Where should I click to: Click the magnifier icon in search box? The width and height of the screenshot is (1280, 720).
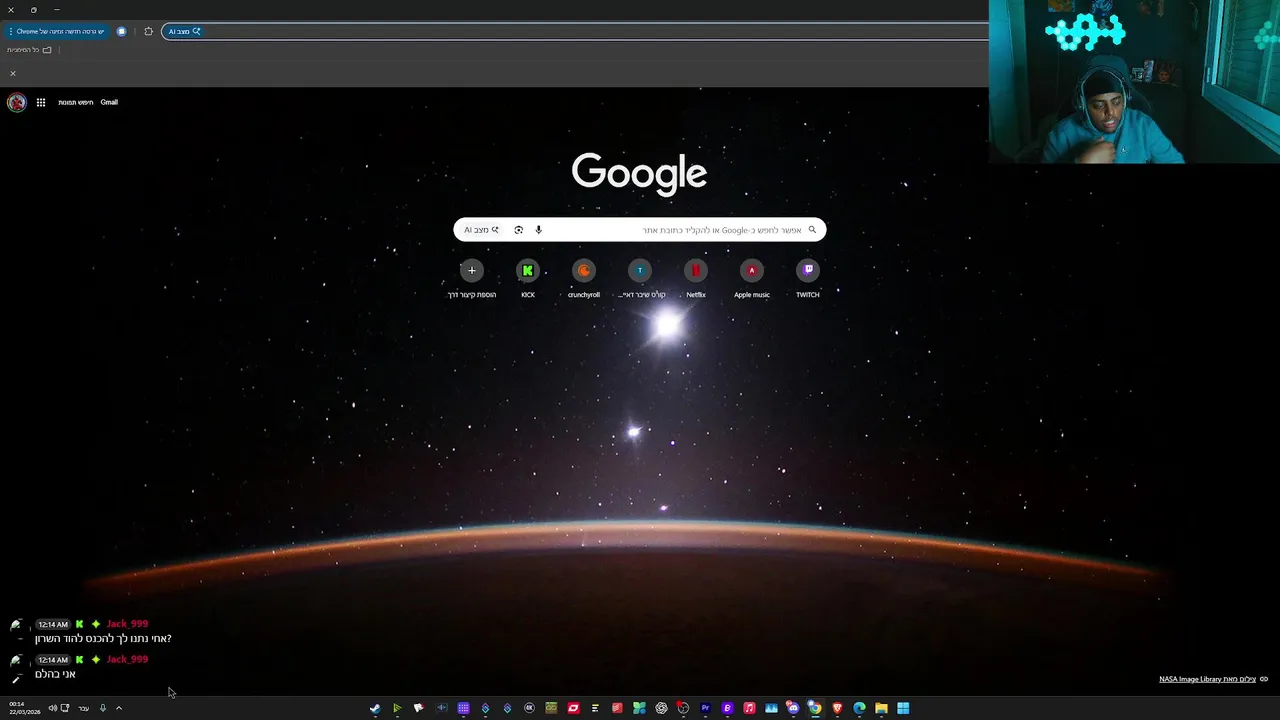pyautogui.click(x=812, y=230)
